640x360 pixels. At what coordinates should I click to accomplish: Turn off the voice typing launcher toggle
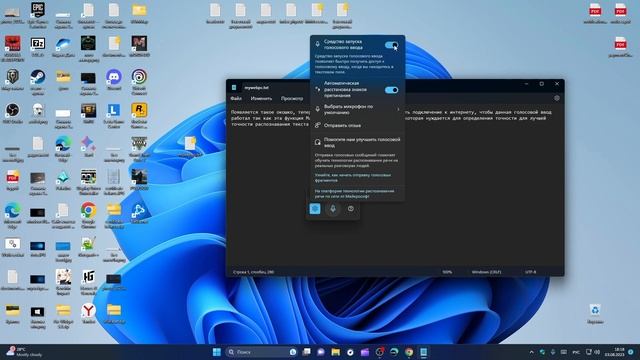pyautogui.click(x=391, y=45)
